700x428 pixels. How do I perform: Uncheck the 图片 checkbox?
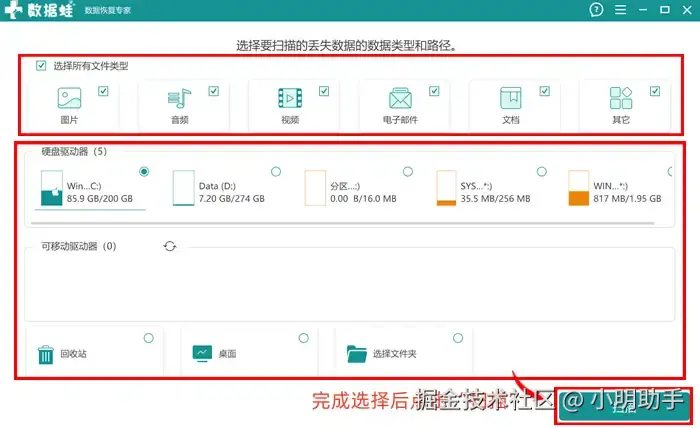coord(103,91)
